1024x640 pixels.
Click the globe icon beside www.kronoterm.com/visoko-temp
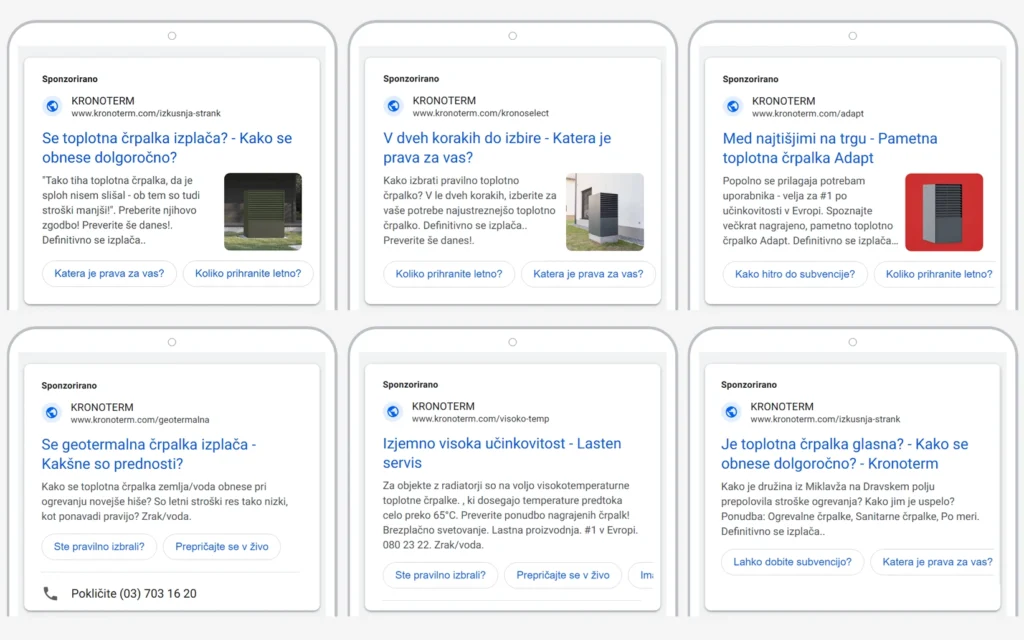pos(392,411)
